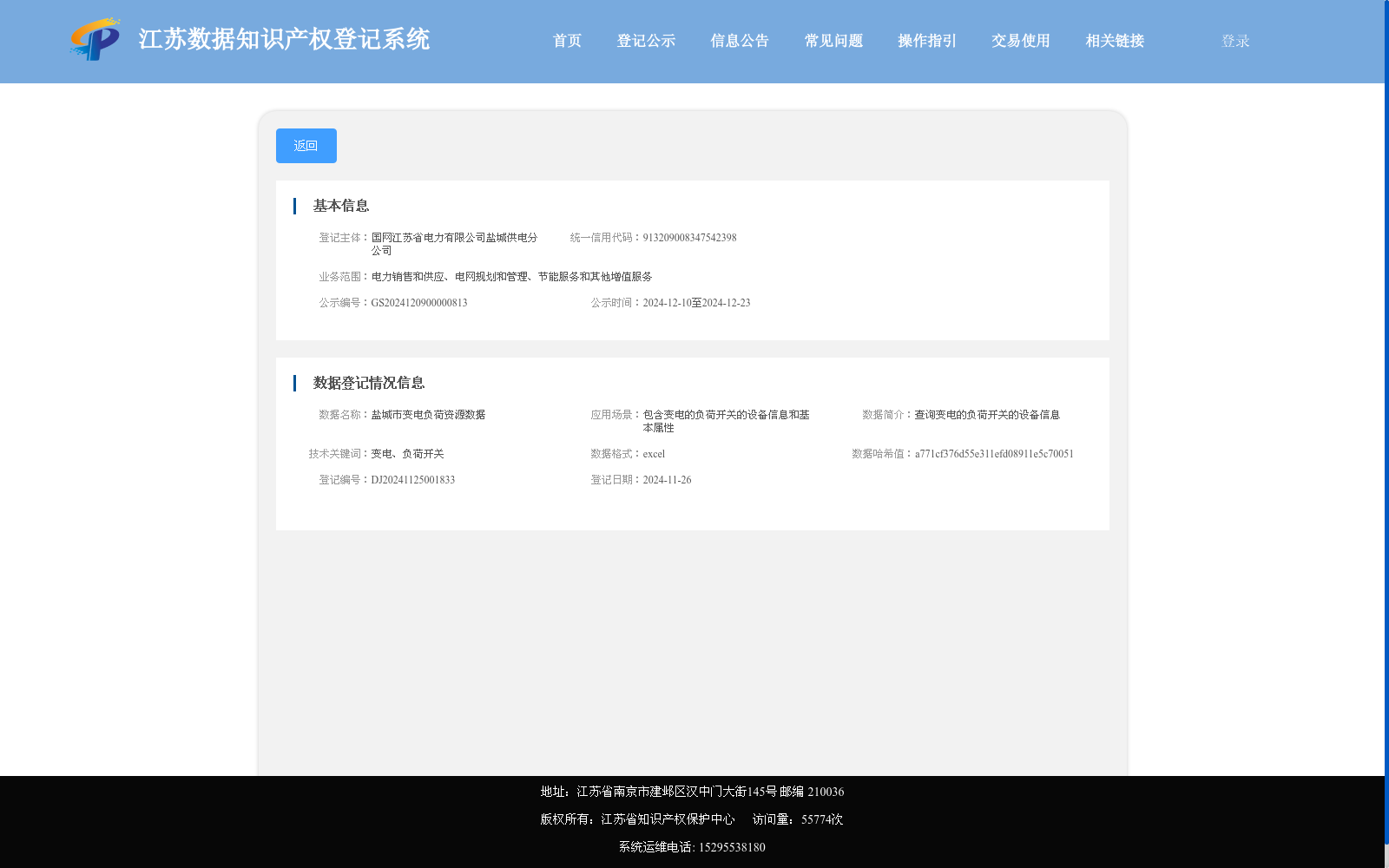Select credit code 913209008347542398
This screenshot has height=868, width=1389.
pos(689,238)
